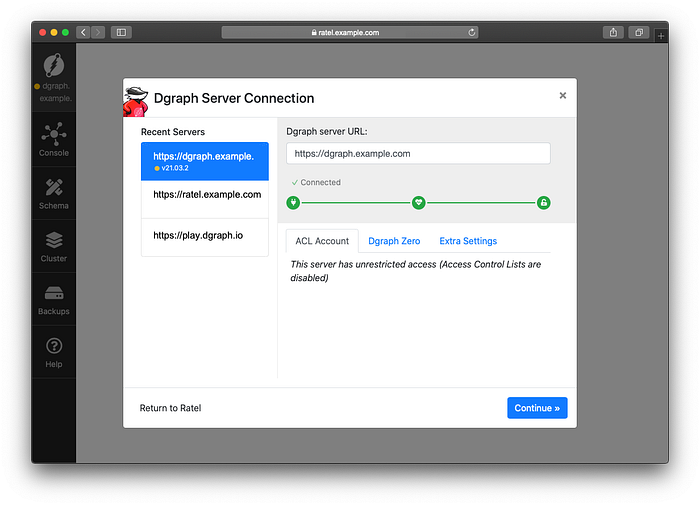Viewport: 700px width, 505px height.
Task: Select the ACL Account tab
Action: pyautogui.click(x=322, y=241)
